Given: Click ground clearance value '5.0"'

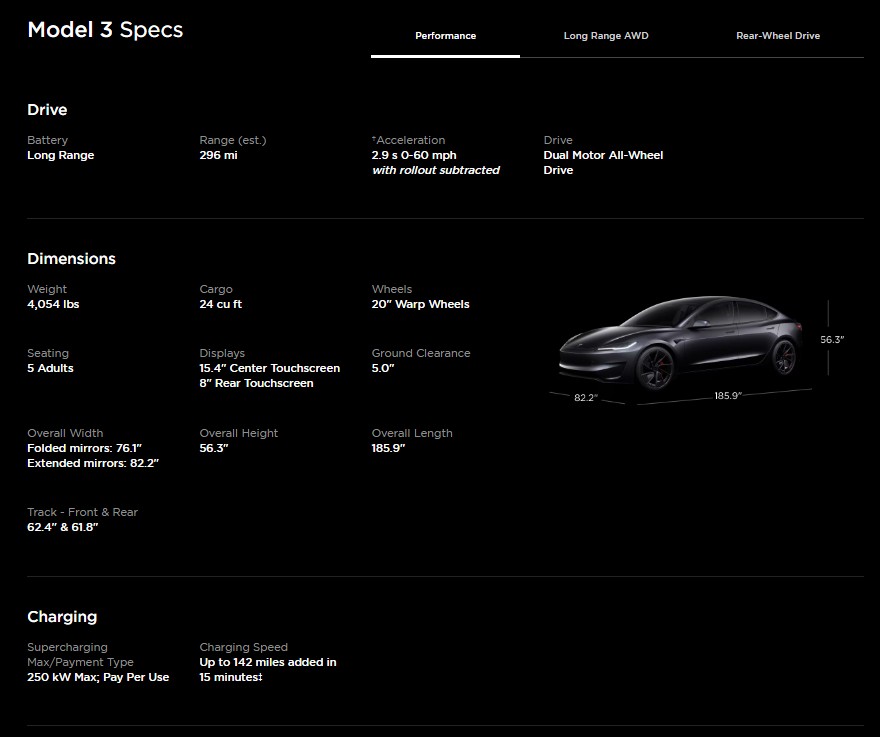Looking at the screenshot, I should [x=383, y=368].
